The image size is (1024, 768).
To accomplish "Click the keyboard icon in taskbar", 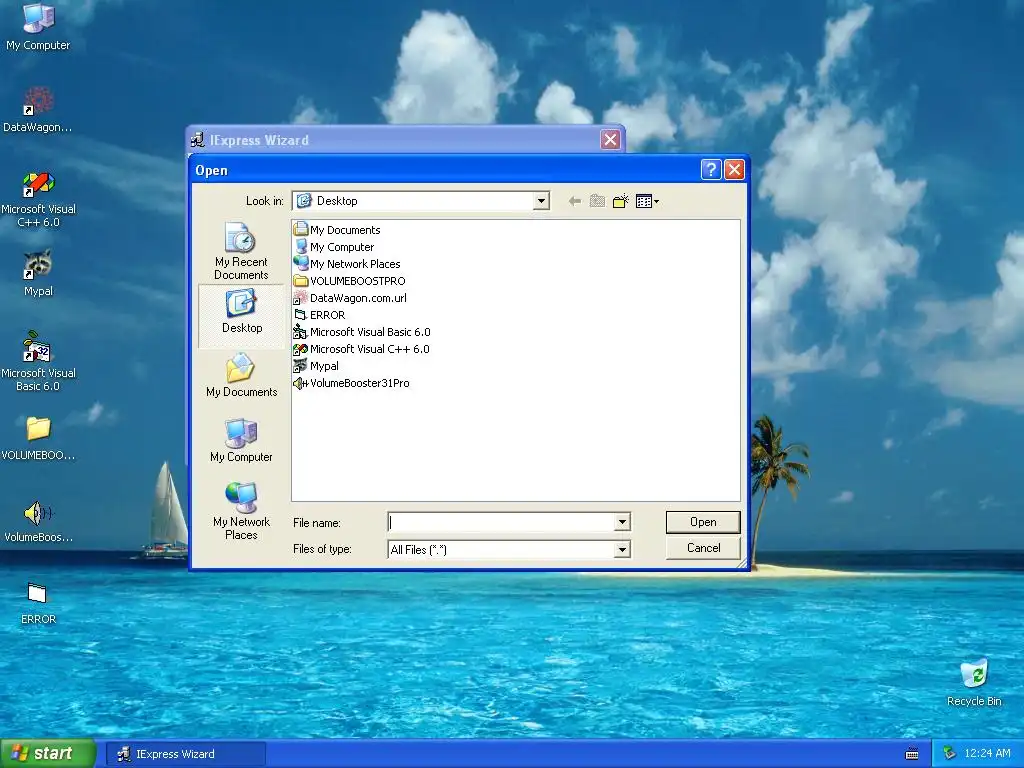I will [x=912, y=754].
